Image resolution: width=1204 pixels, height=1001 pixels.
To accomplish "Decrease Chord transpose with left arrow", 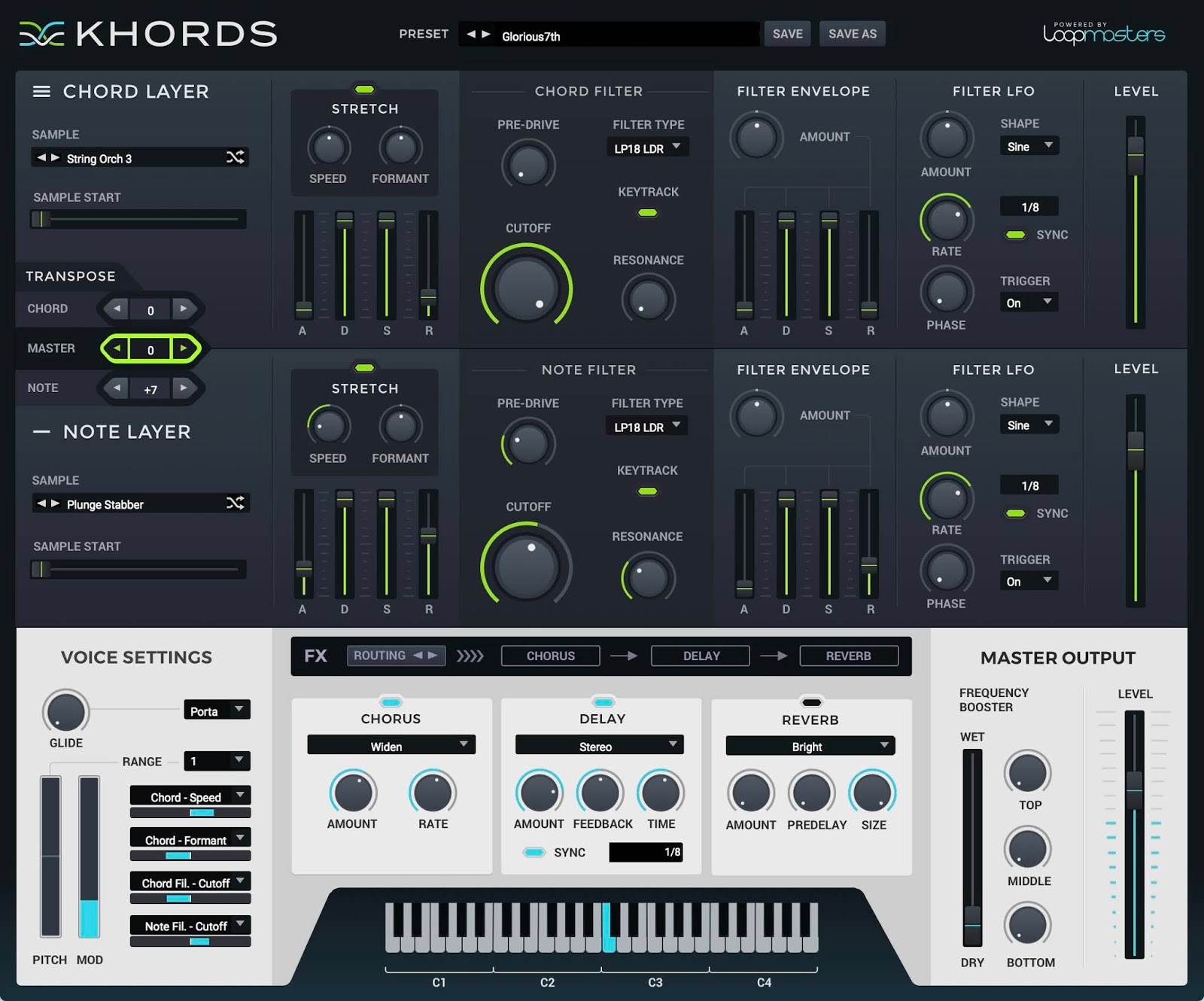I will click(x=117, y=309).
